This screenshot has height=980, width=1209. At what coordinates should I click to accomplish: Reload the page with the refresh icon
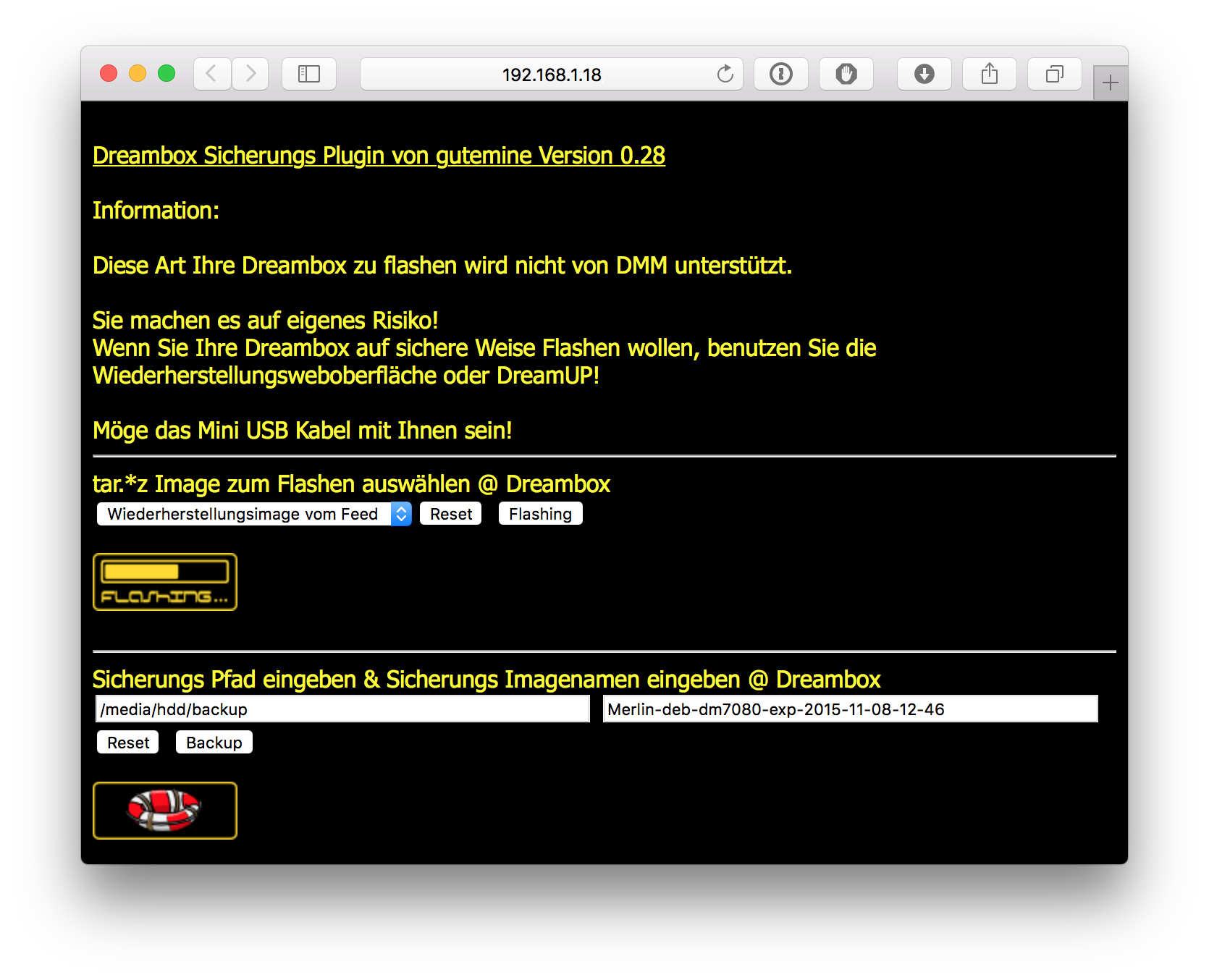pyautogui.click(x=725, y=74)
